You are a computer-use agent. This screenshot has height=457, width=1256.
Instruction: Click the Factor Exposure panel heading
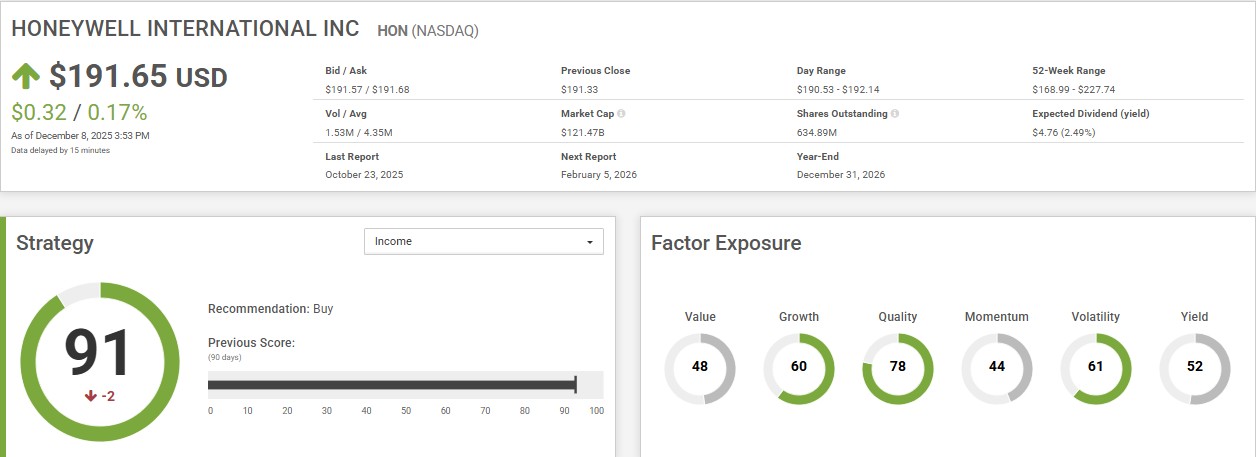point(726,243)
